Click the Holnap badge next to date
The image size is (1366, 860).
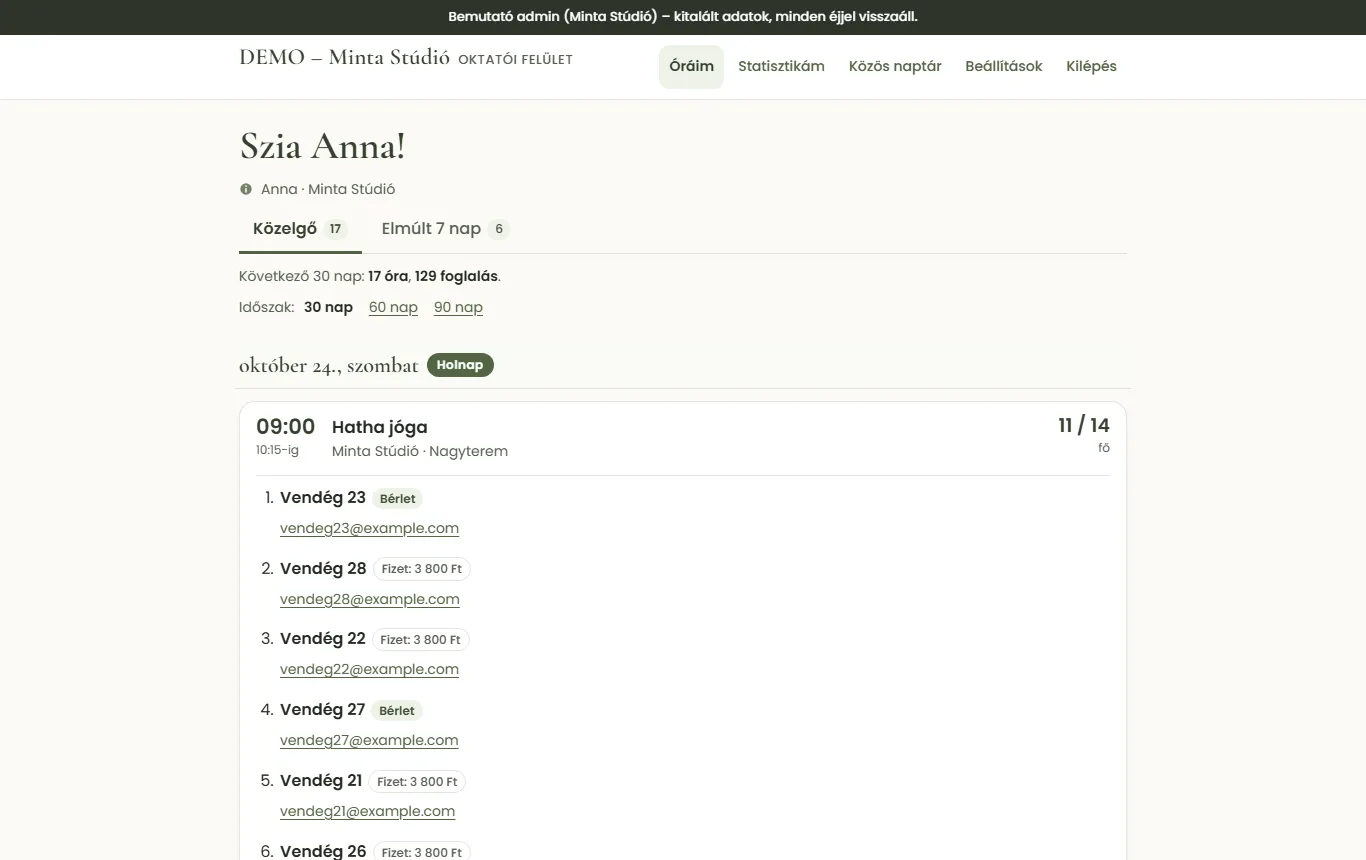[460, 365]
